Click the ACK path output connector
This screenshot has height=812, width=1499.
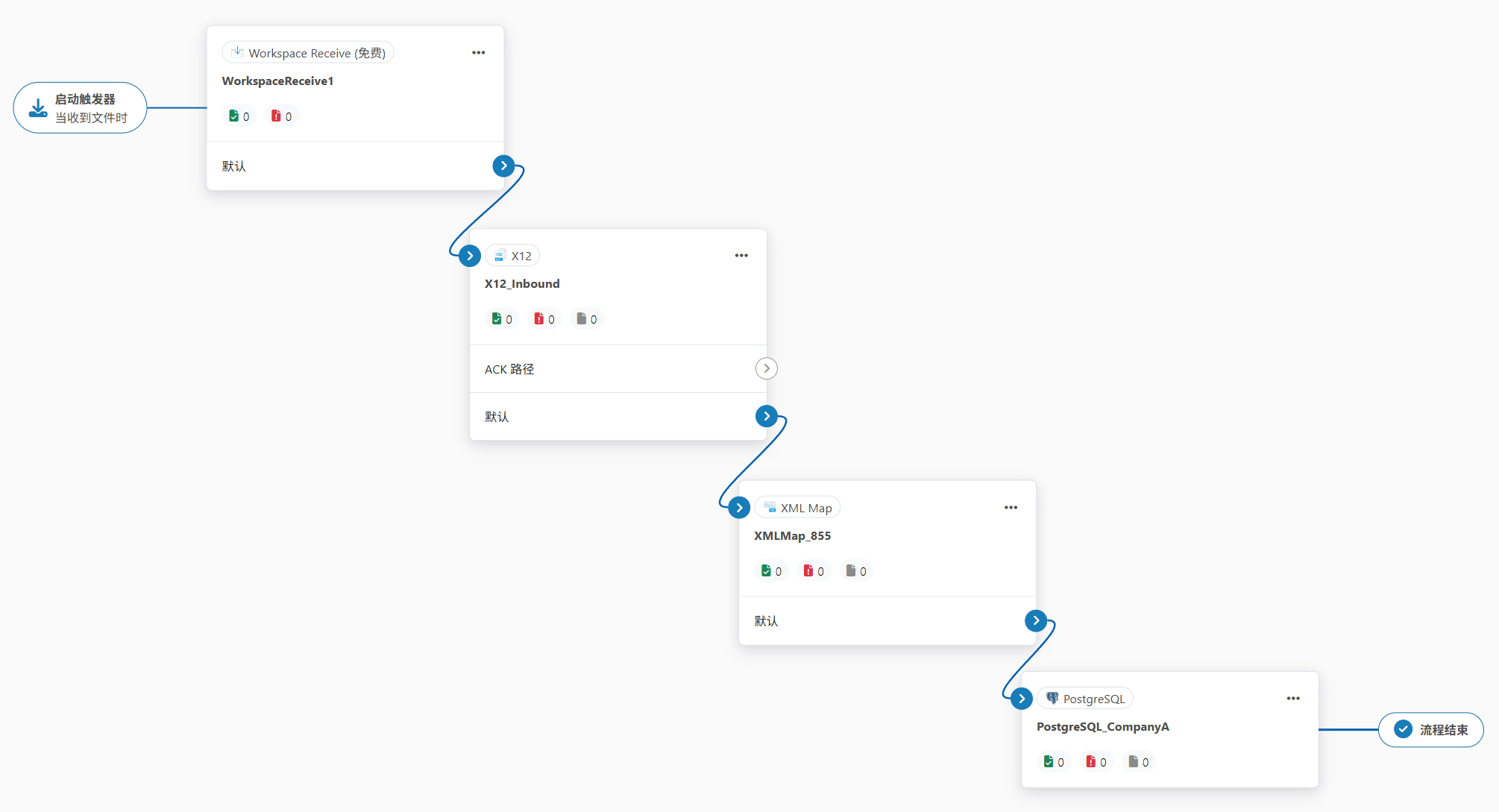[766, 368]
